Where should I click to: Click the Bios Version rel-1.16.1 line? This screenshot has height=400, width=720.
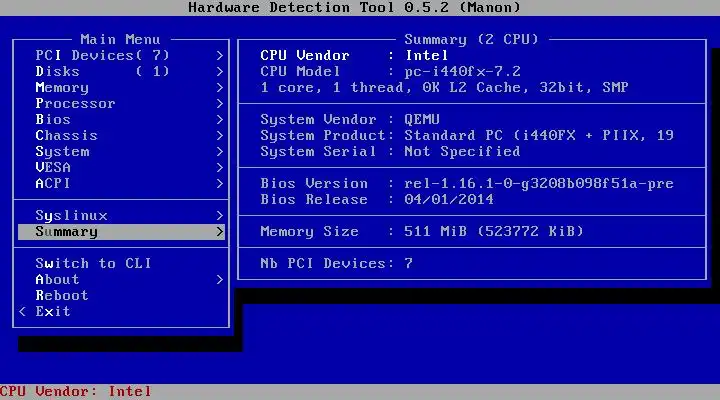tap(467, 184)
